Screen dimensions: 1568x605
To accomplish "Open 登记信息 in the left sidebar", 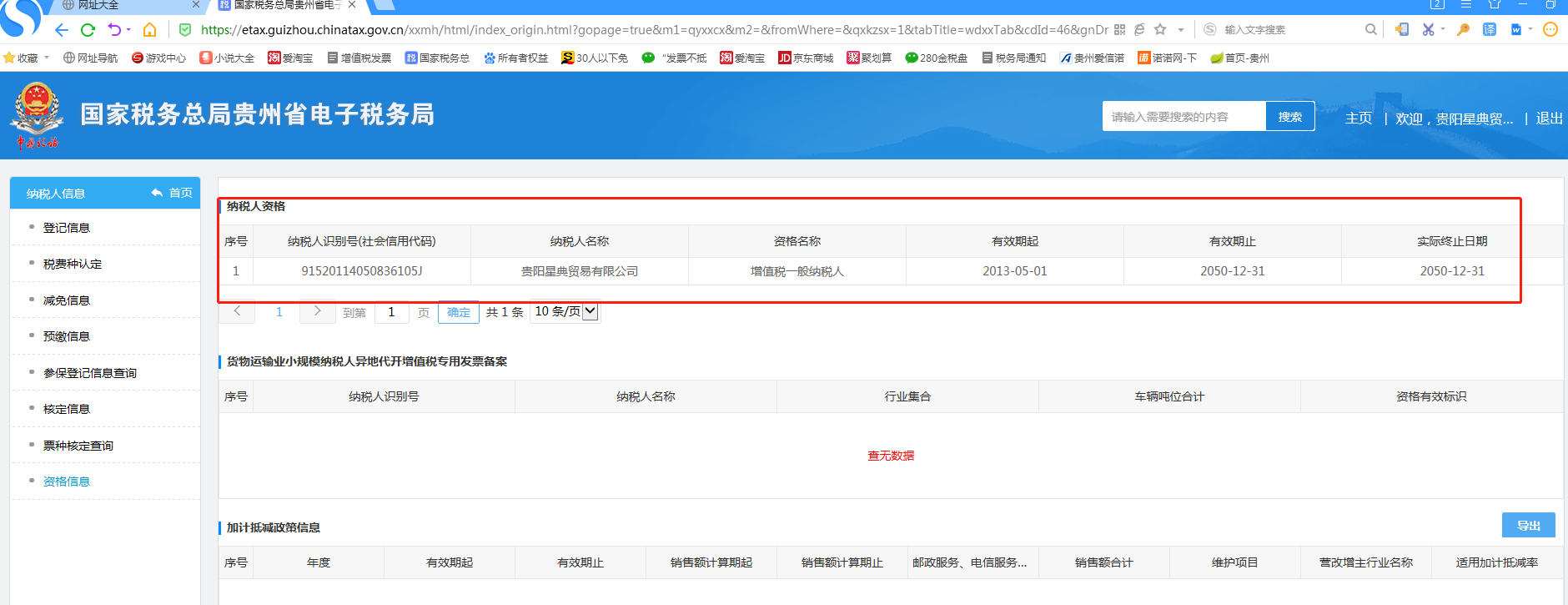I will tap(67, 228).
